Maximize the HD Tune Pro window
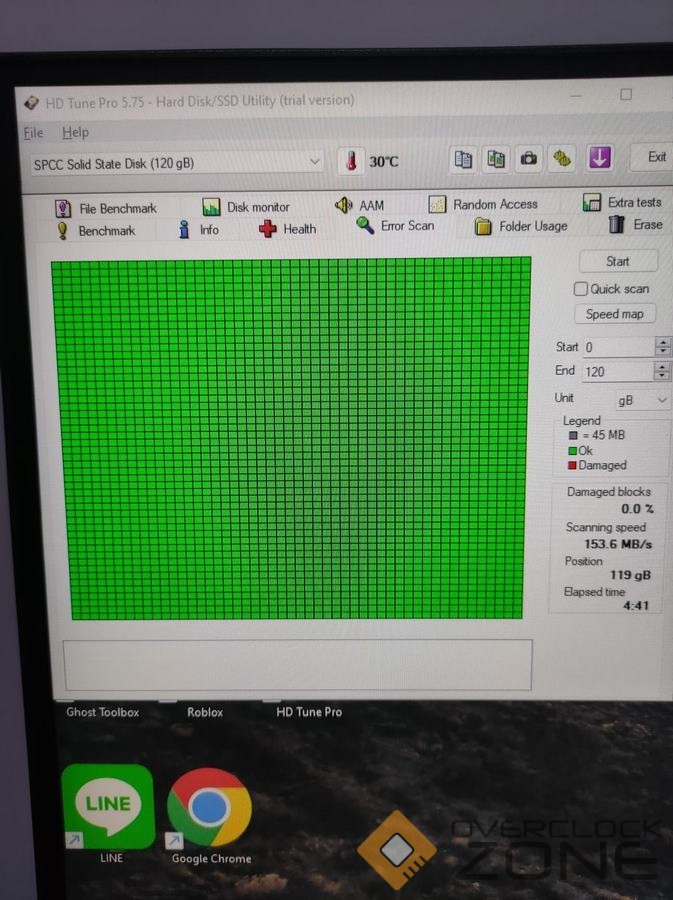Screen dimensions: 673x900 point(626,94)
